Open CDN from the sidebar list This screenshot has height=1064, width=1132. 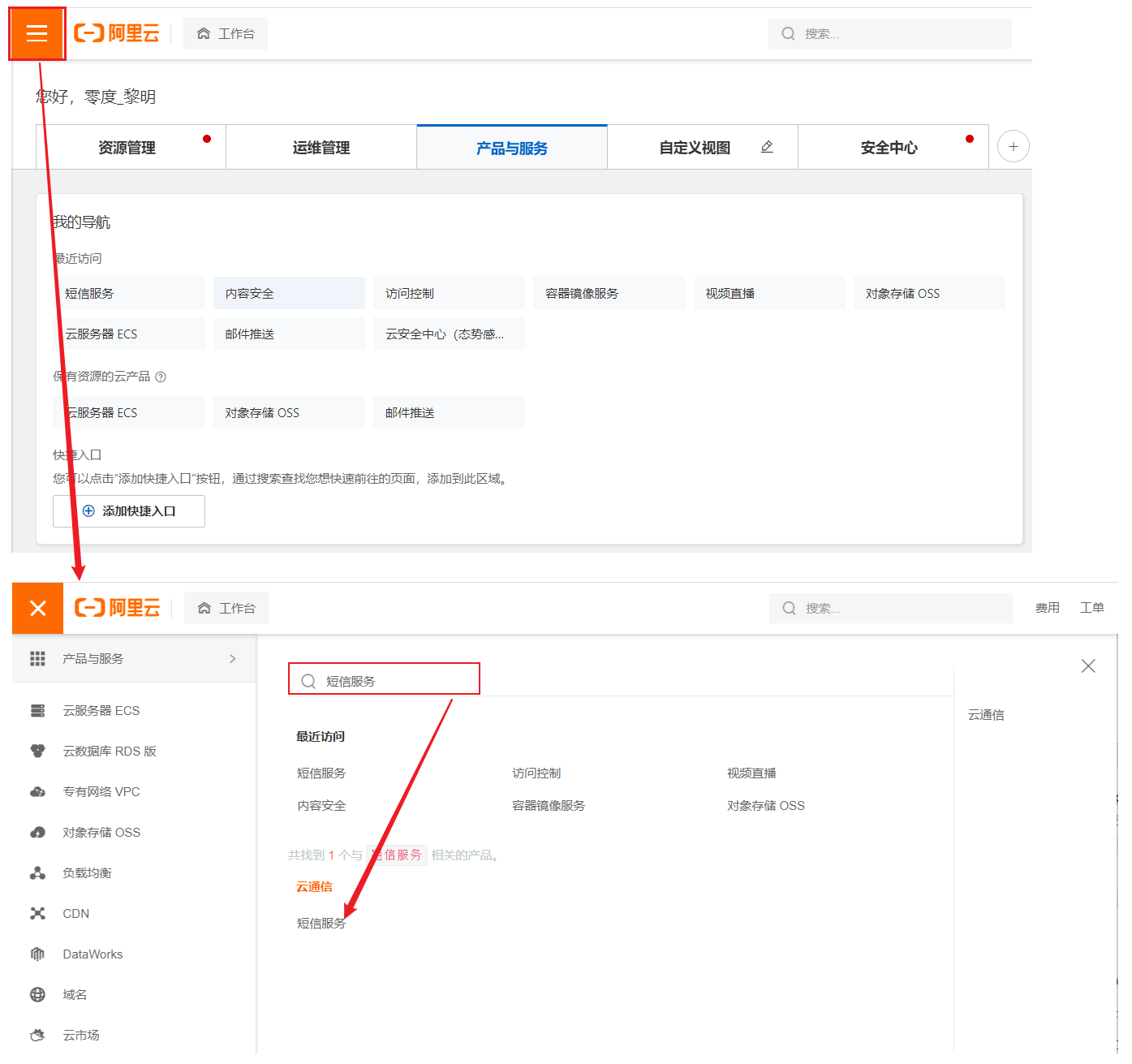[x=75, y=914]
